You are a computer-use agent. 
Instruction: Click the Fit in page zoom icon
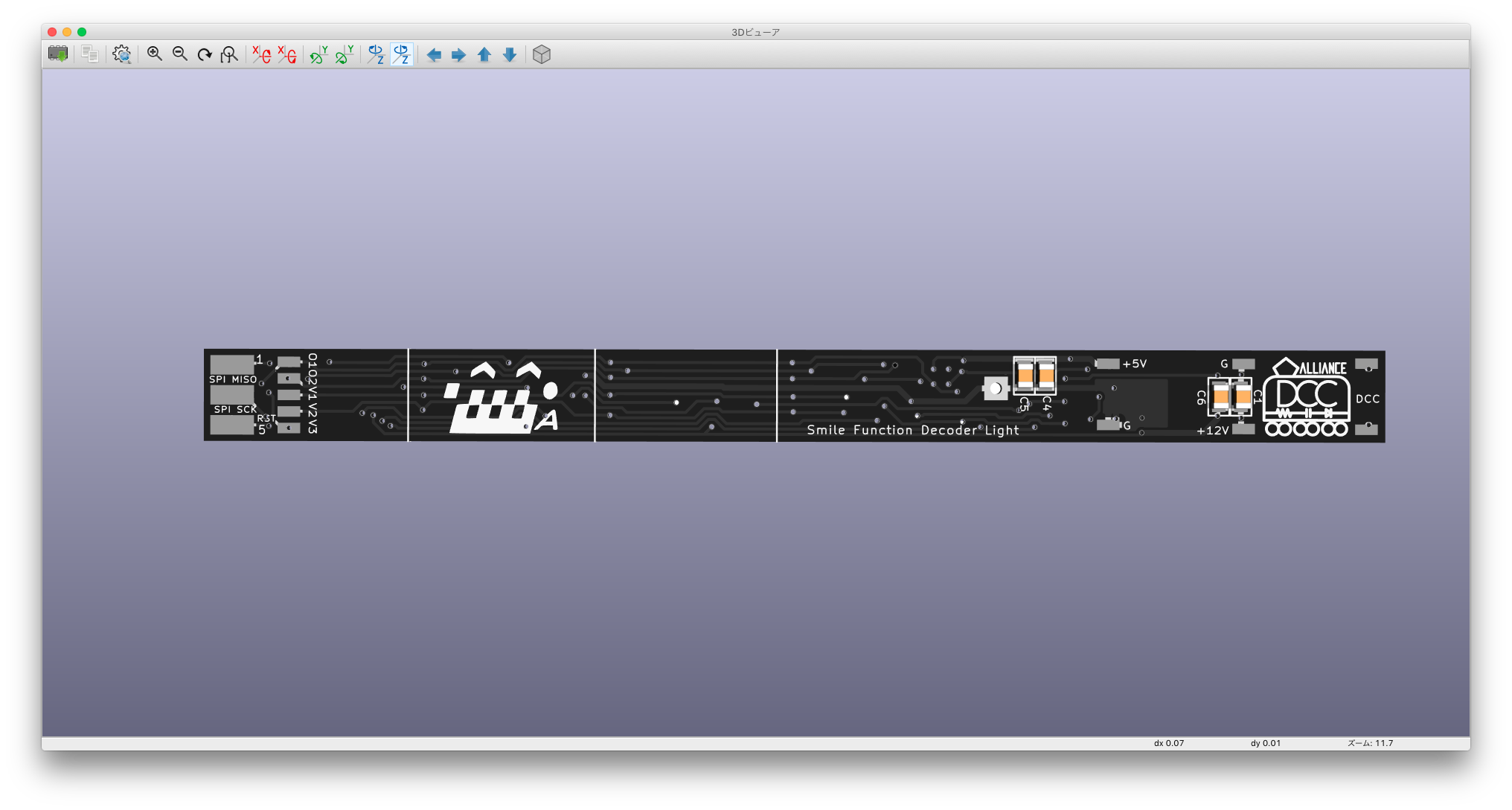point(229,54)
